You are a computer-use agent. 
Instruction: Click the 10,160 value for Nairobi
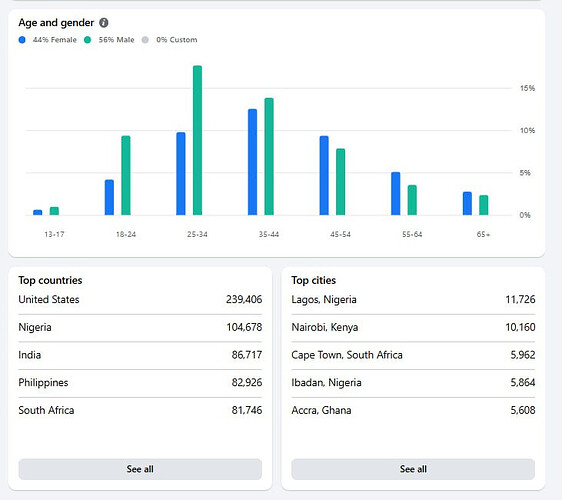click(x=520, y=327)
